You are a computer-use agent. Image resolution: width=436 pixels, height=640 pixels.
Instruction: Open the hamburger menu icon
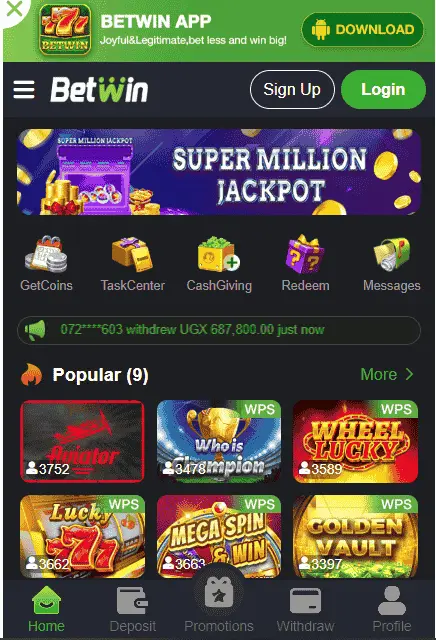24,89
